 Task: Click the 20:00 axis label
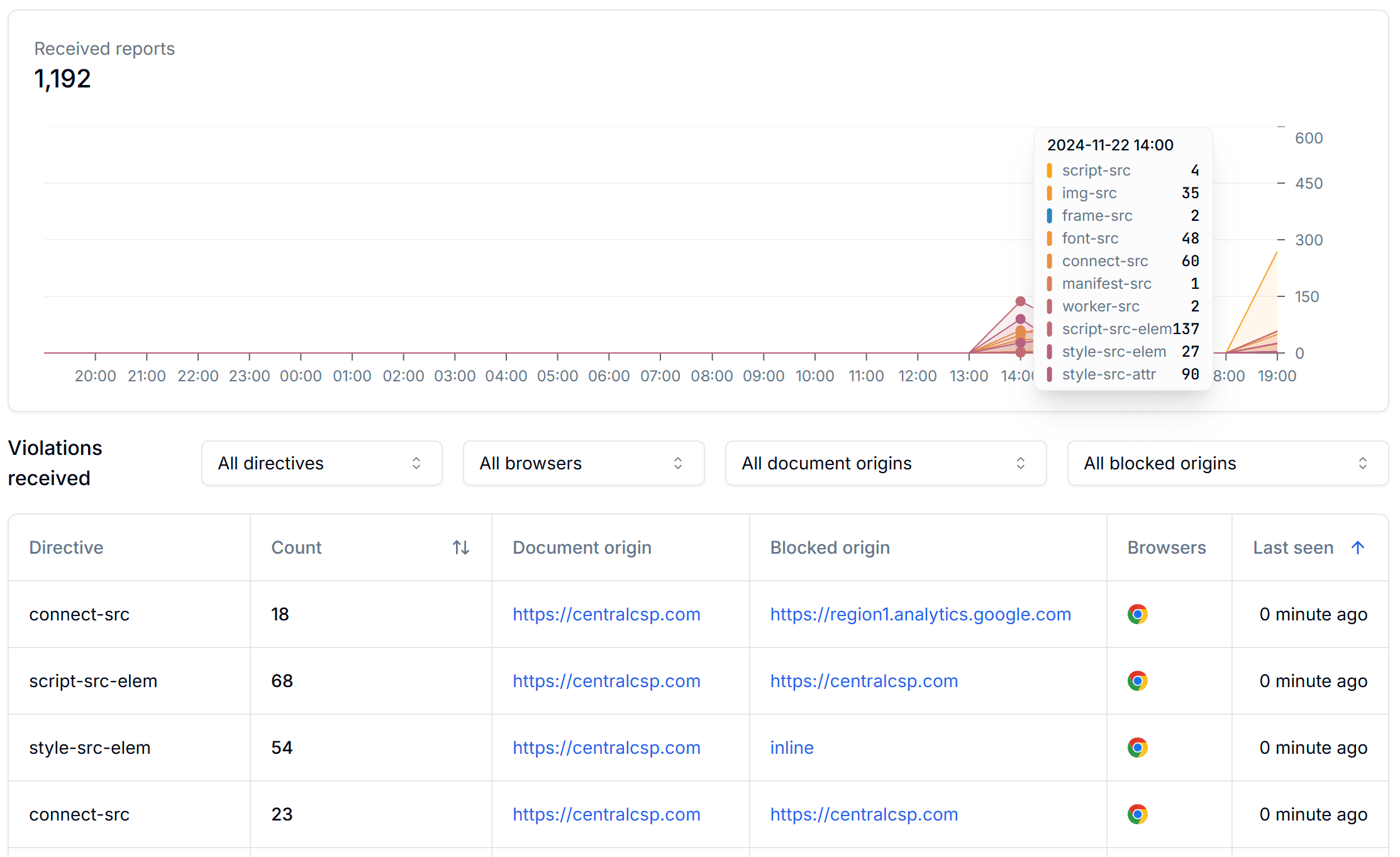95,376
